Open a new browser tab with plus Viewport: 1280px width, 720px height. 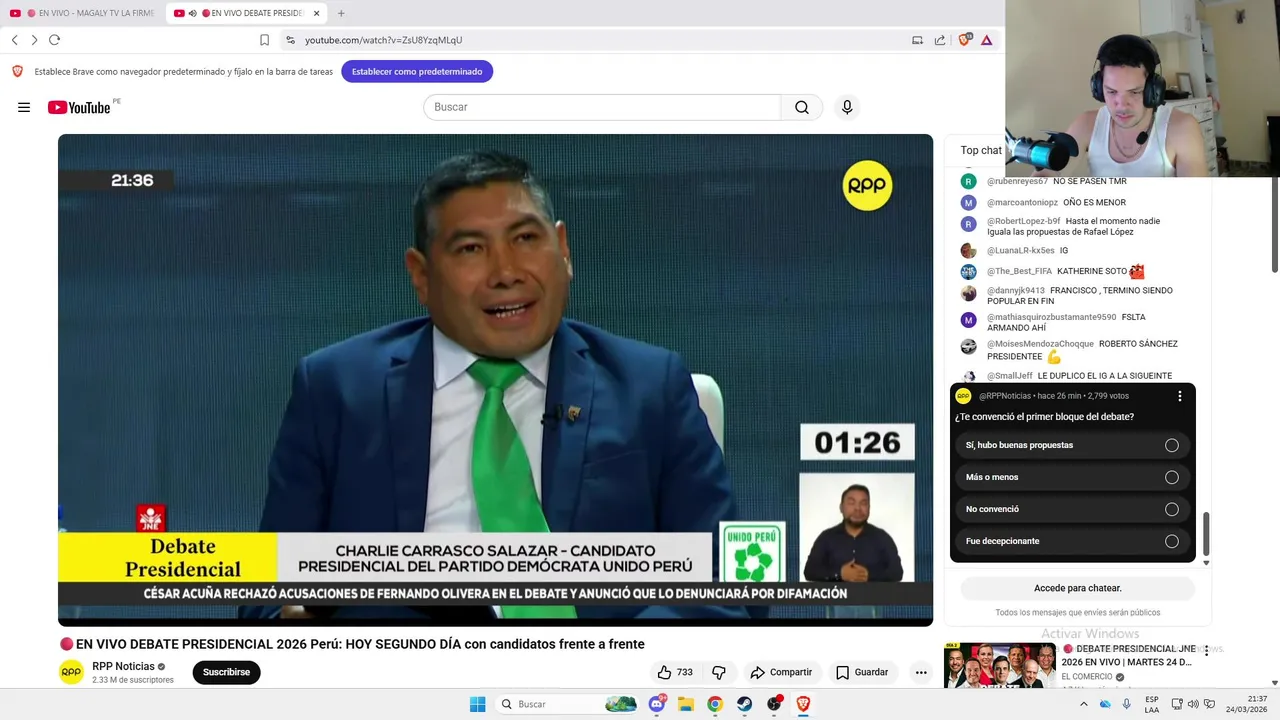click(x=341, y=13)
